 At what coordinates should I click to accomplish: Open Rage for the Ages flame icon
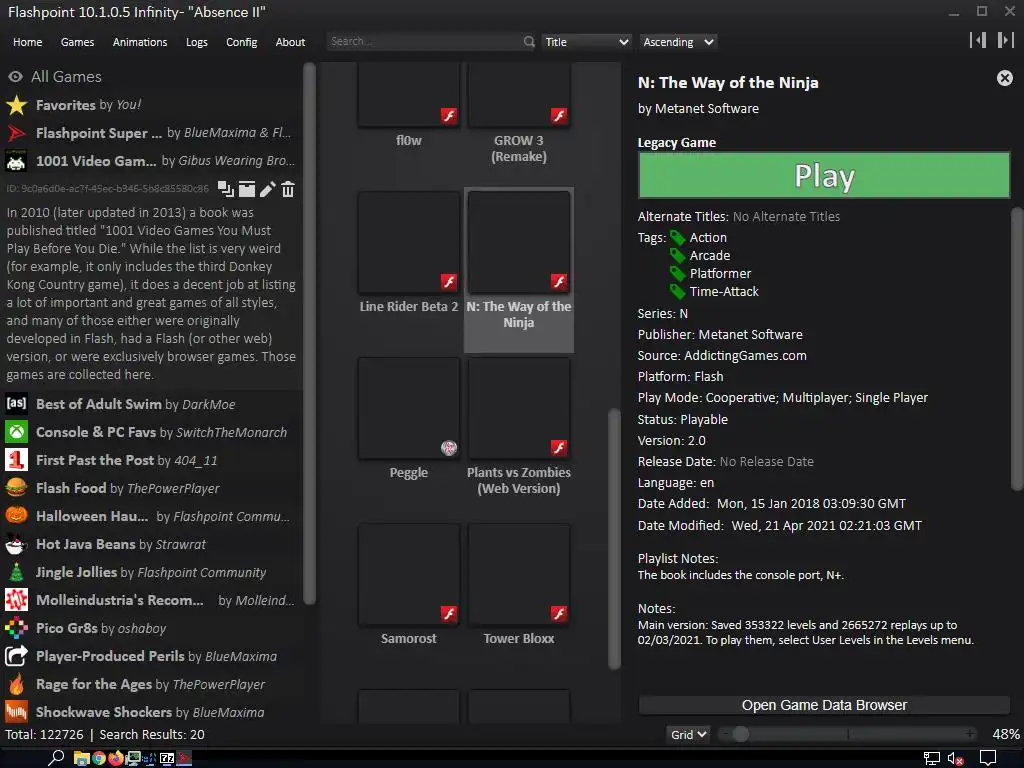16,684
